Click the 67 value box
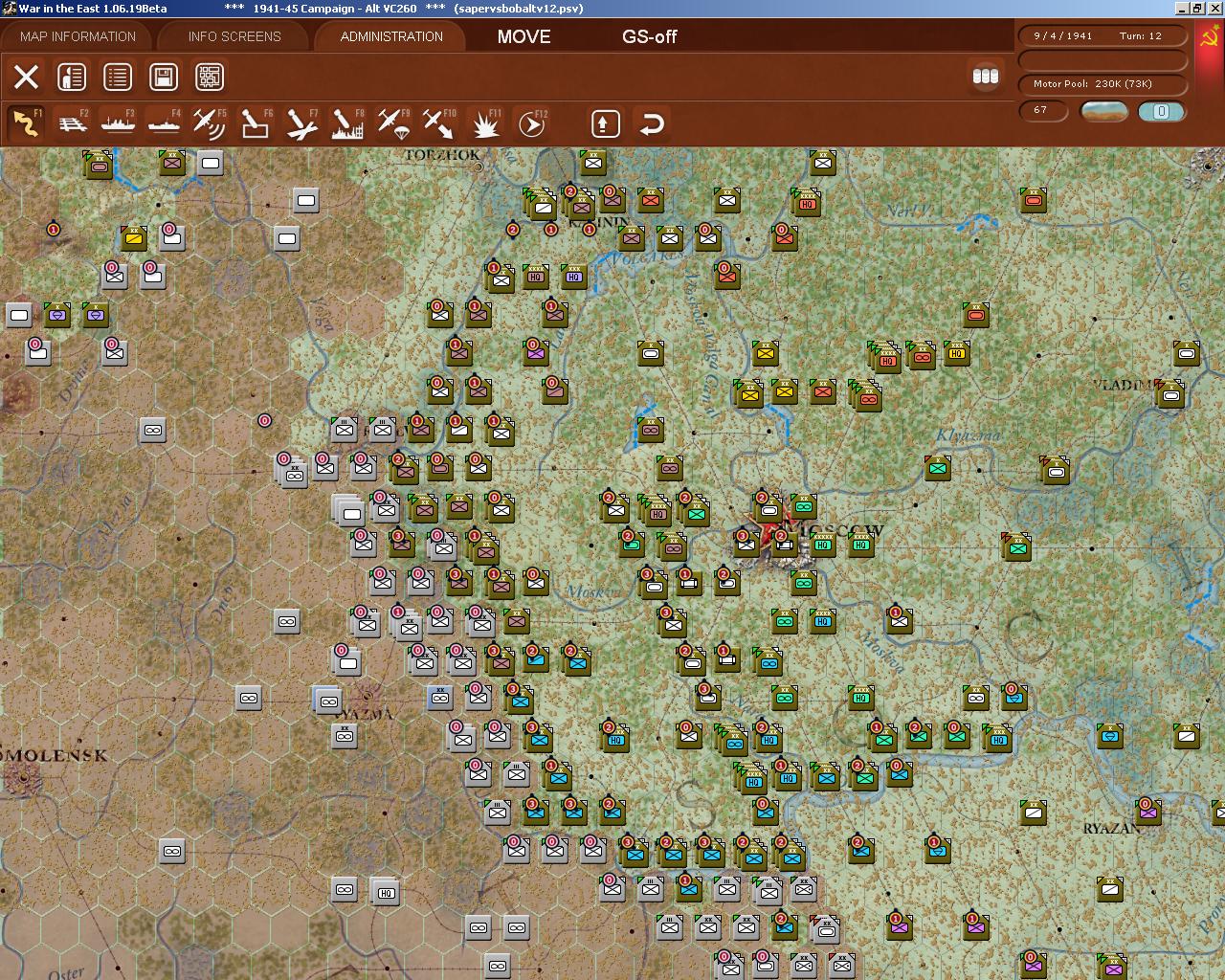Image resolution: width=1225 pixels, height=980 pixels. tap(1041, 110)
